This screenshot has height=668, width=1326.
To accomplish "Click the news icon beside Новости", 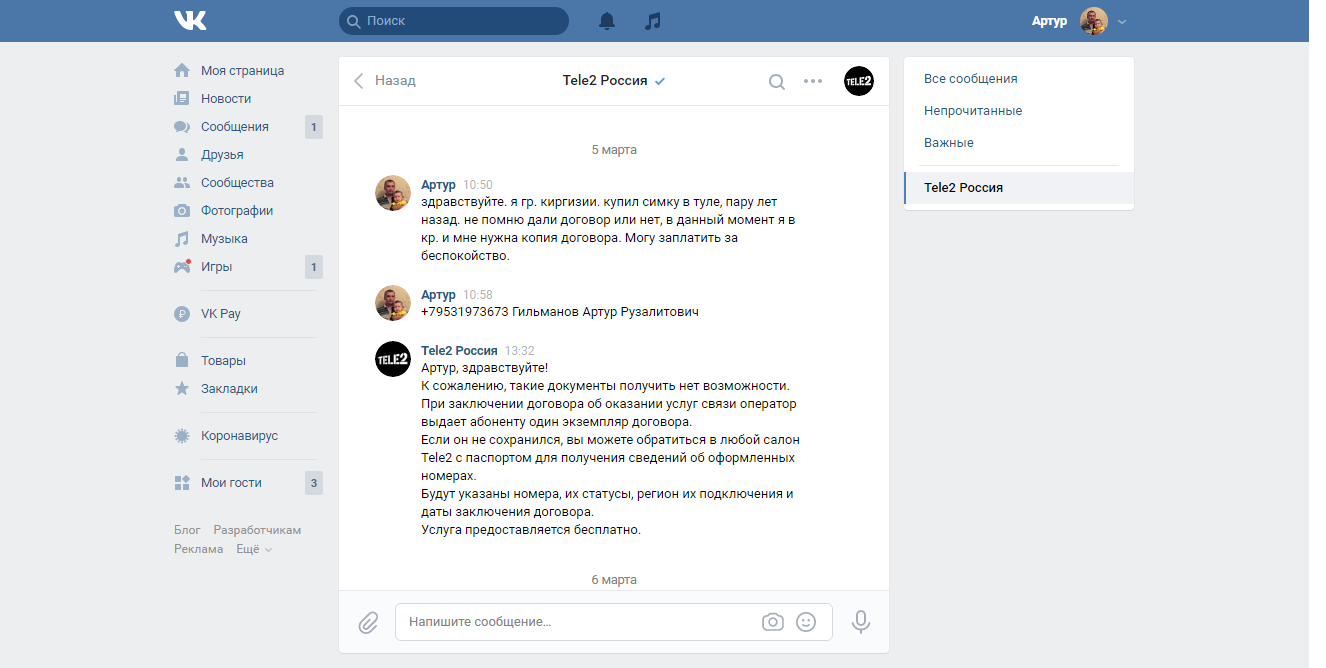I will click(x=182, y=99).
